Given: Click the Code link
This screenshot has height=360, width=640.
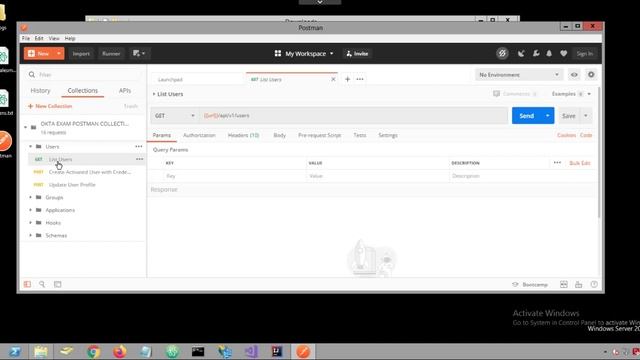Looking at the screenshot, I should click(x=586, y=135).
